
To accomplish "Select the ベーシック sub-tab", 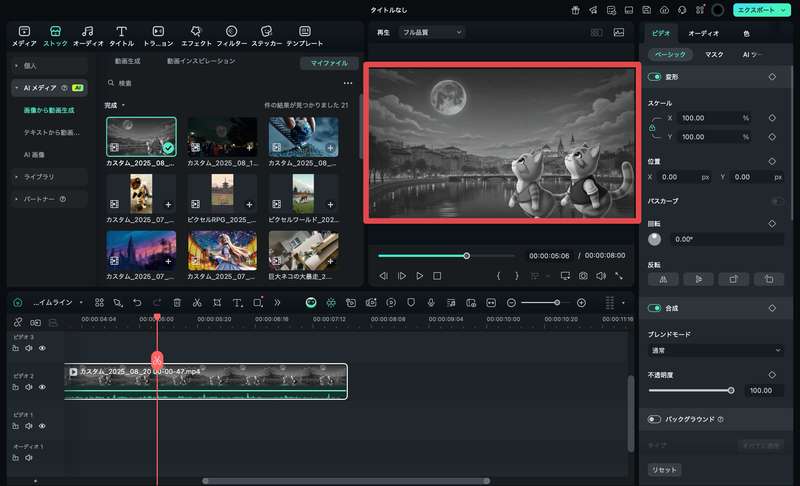I will (x=670, y=54).
